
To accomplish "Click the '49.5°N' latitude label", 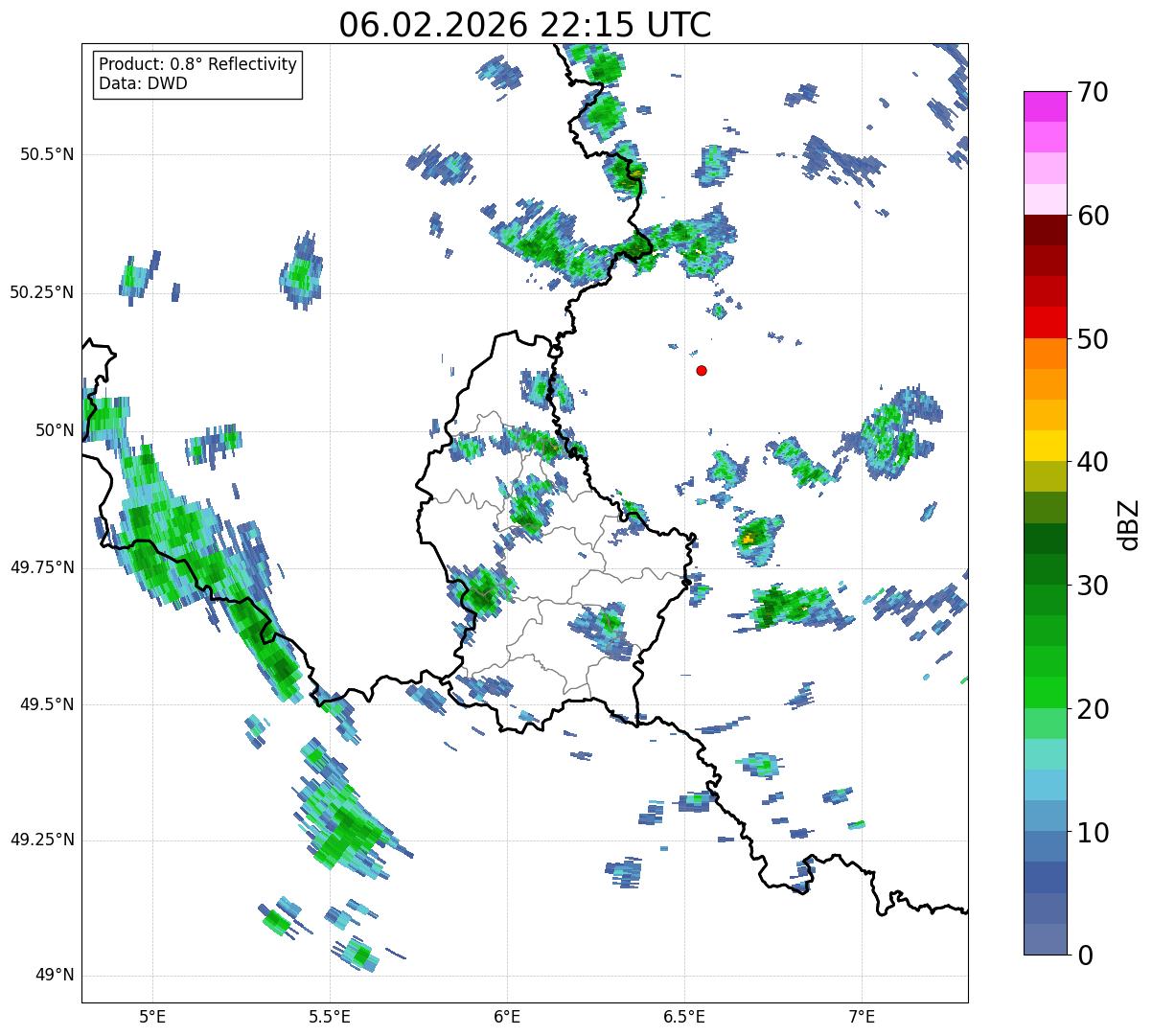I will click(x=46, y=704).
